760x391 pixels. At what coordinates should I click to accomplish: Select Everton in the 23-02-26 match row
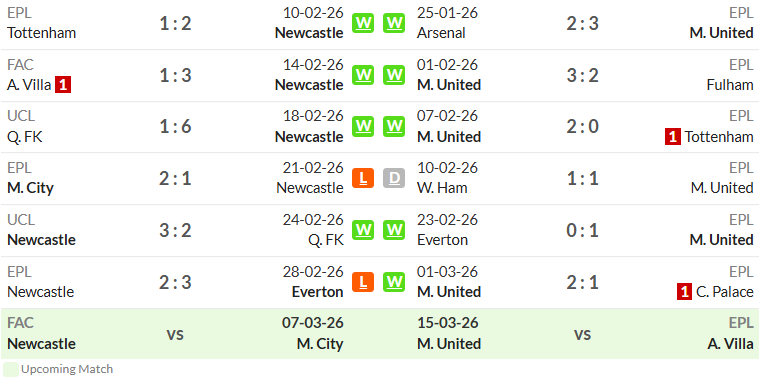click(x=443, y=240)
